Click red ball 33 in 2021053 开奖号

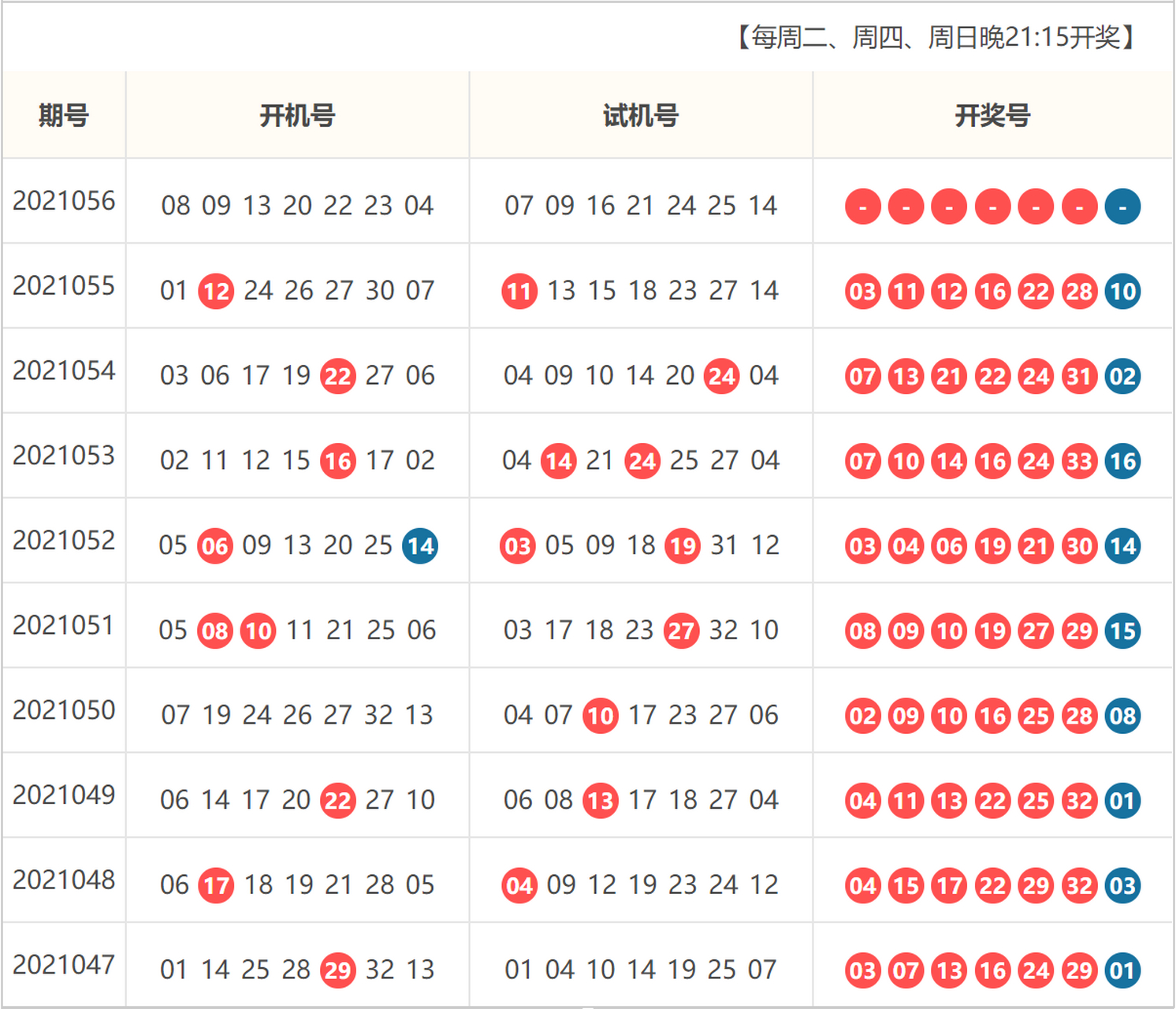tap(1079, 461)
